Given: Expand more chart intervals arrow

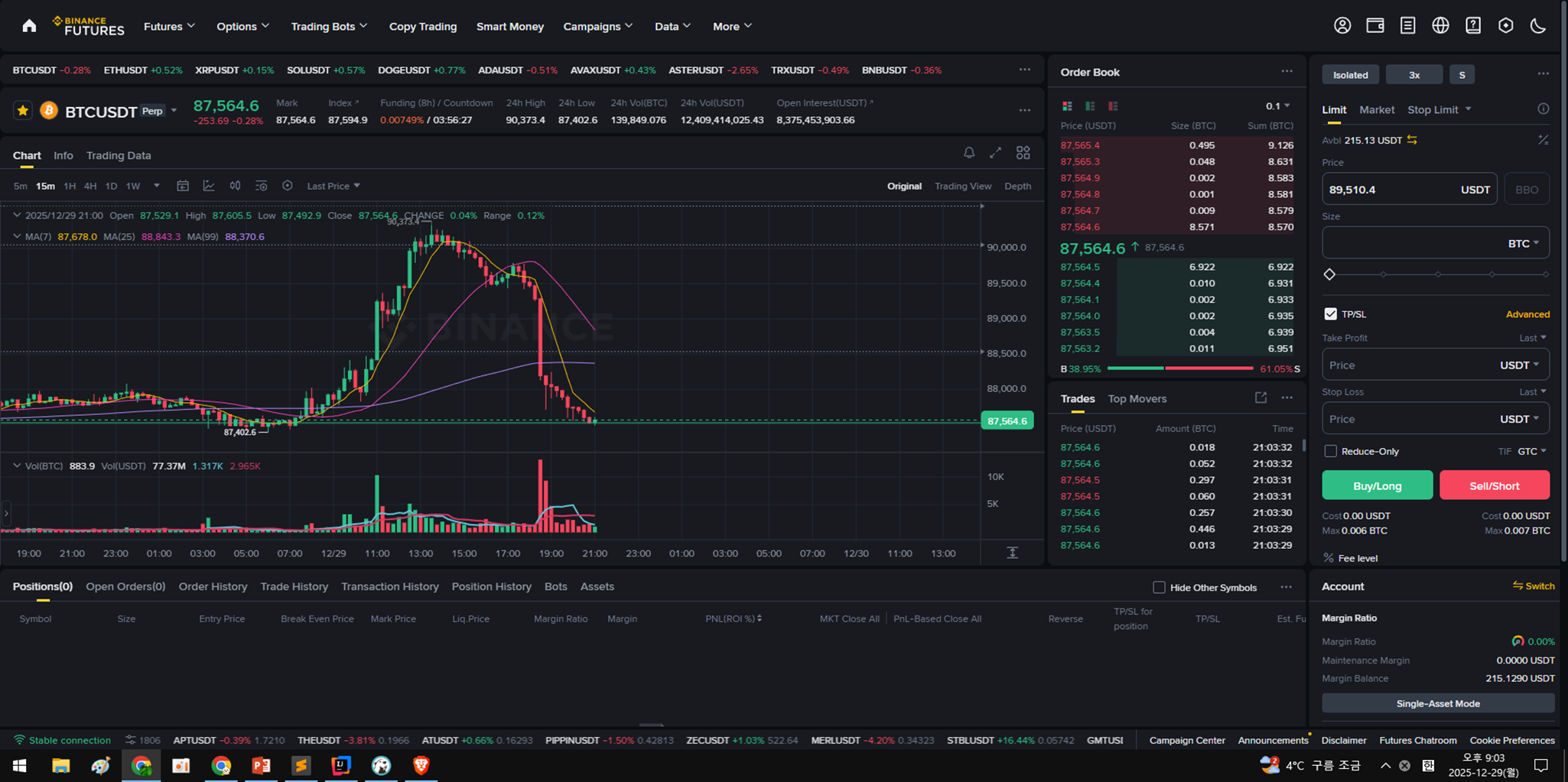Looking at the screenshot, I should coord(157,186).
